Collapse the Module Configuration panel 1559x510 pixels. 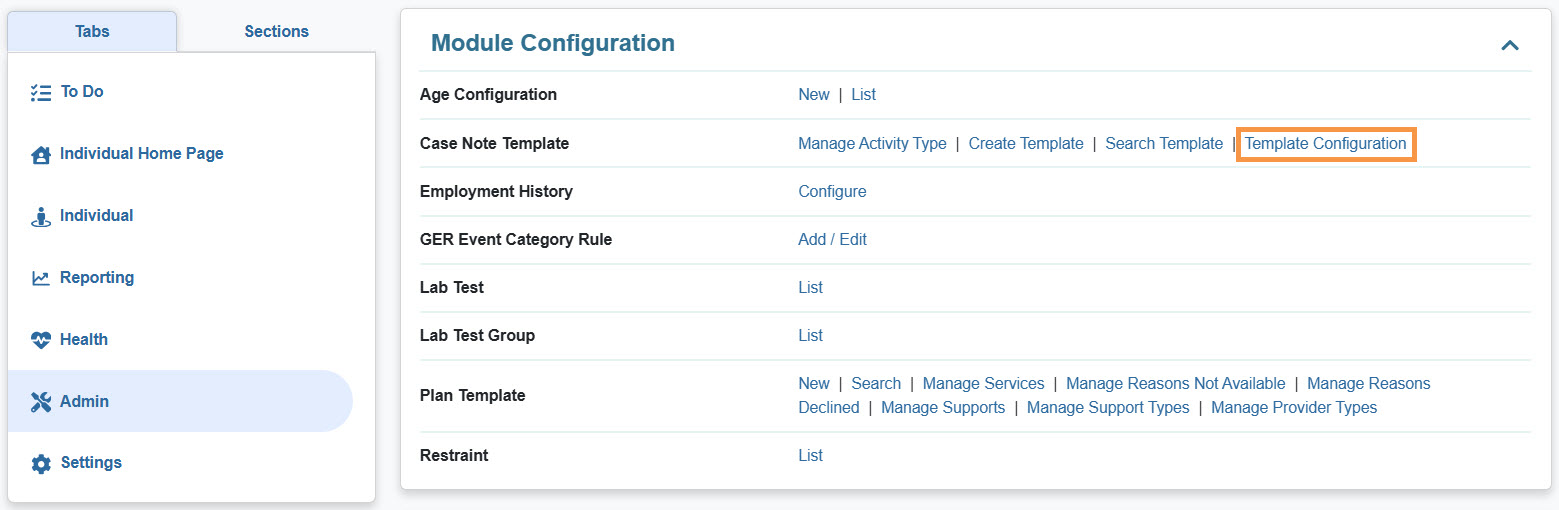pyautogui.click(x=1509, y=45)
